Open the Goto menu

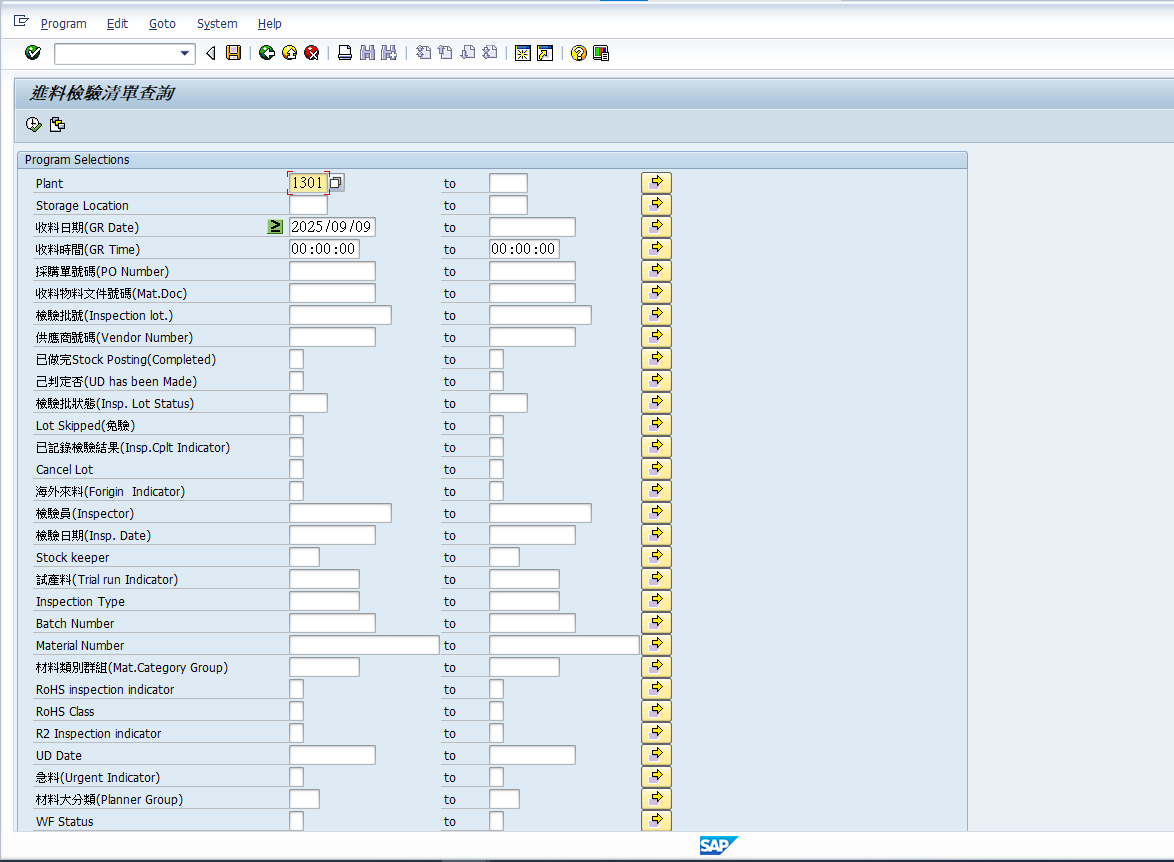pyautogui.click(x=162, y=23)
